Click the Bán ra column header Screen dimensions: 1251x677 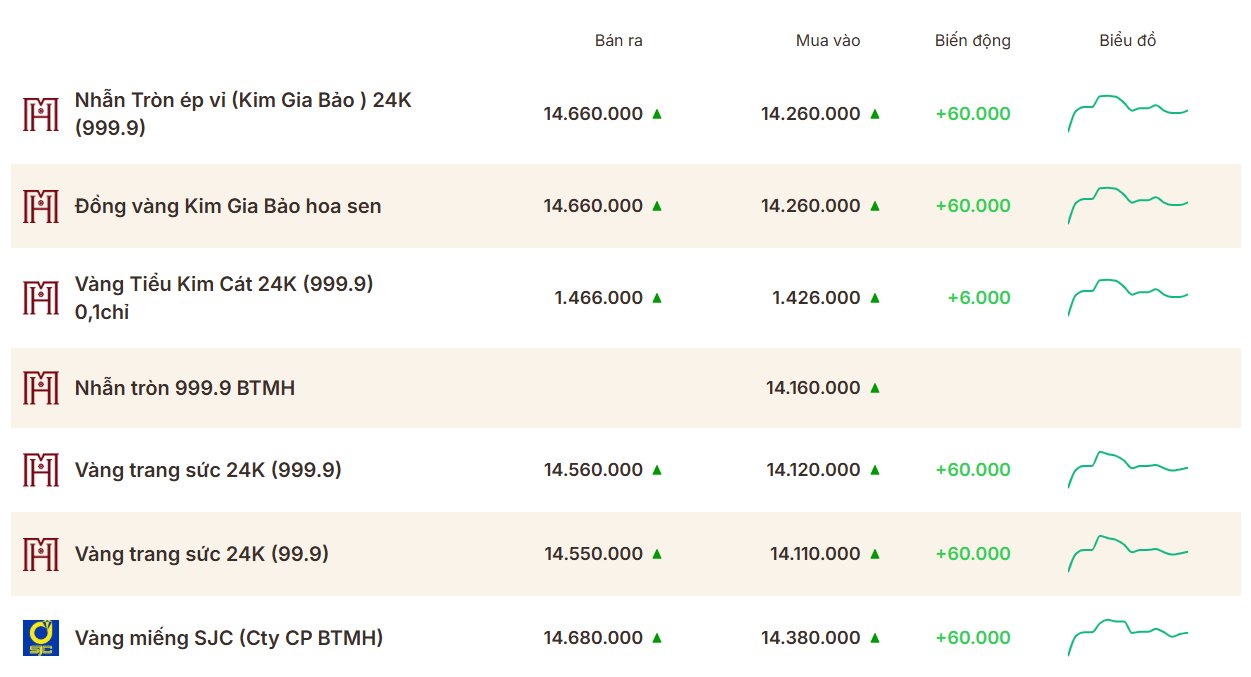[619, 41]
